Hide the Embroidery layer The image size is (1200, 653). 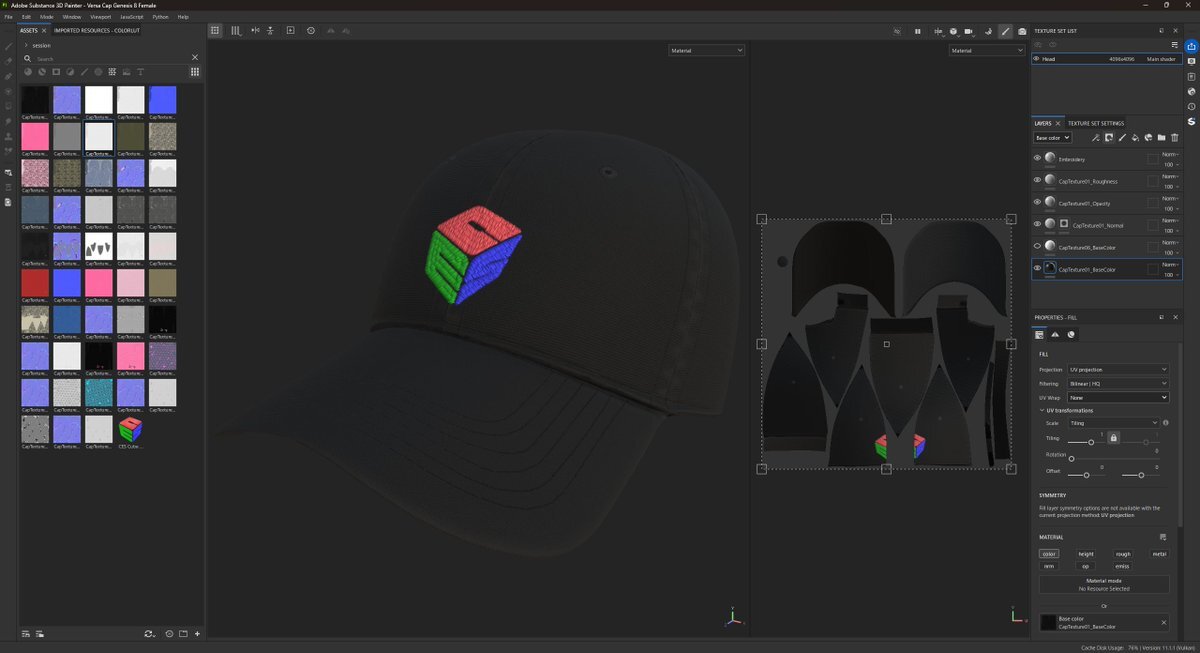(x=1037, y=158)
